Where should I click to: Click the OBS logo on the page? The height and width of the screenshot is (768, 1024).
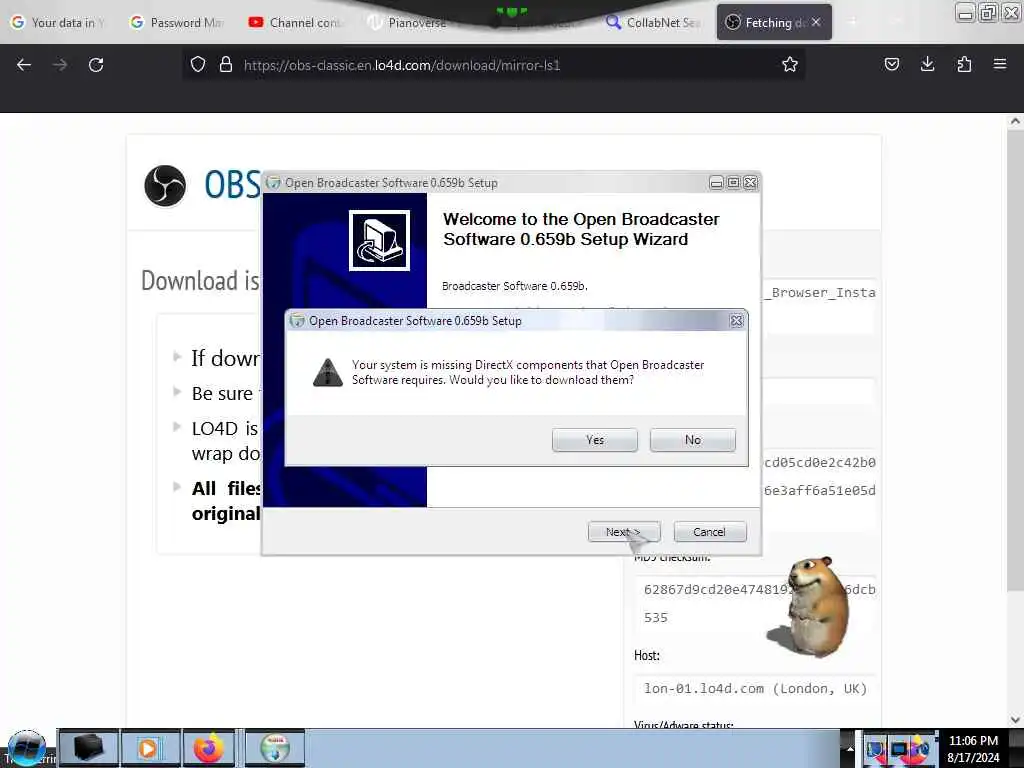coord(165,185)
